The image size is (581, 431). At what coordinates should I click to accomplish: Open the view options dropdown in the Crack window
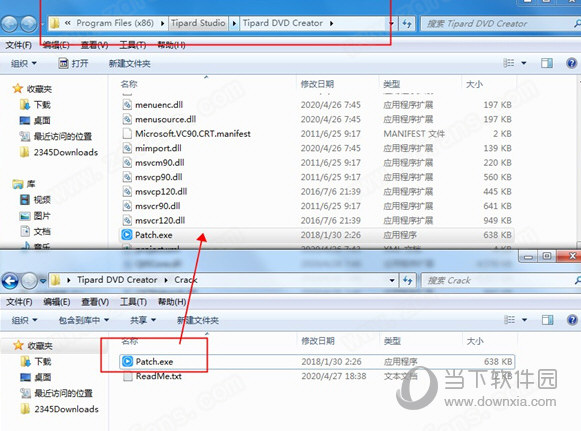(524, 320)
